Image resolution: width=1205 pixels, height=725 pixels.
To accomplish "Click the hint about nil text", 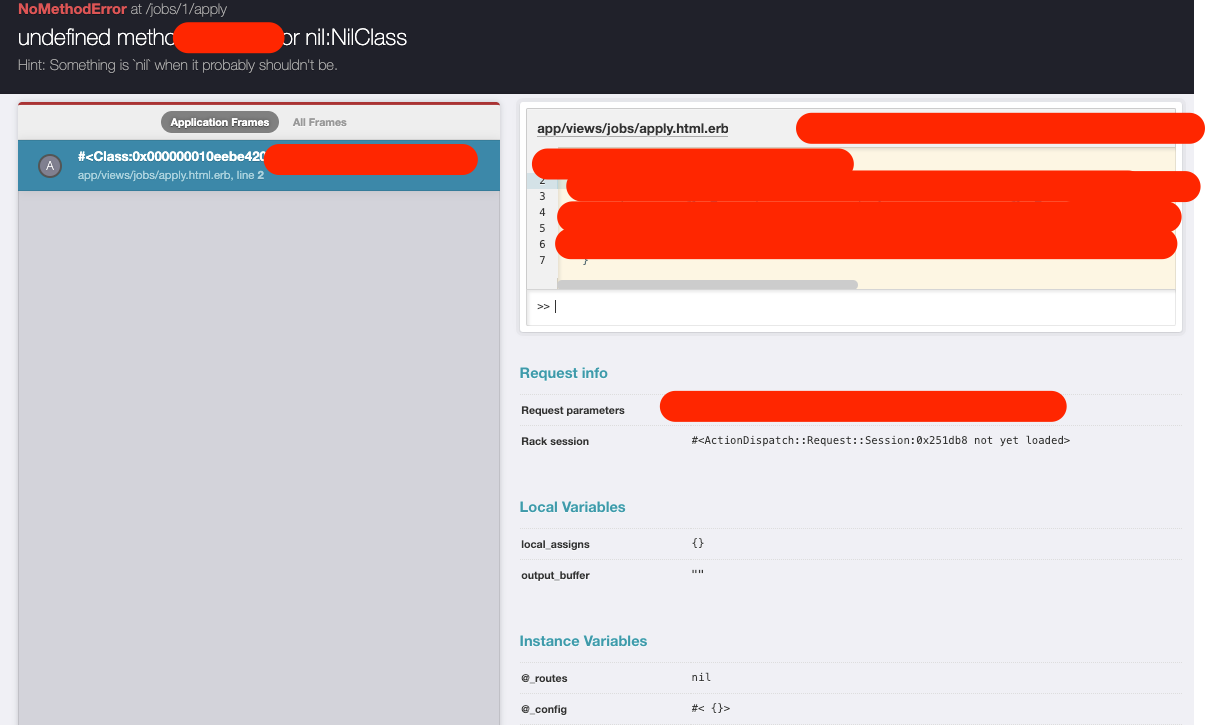I will click(178, 65).
